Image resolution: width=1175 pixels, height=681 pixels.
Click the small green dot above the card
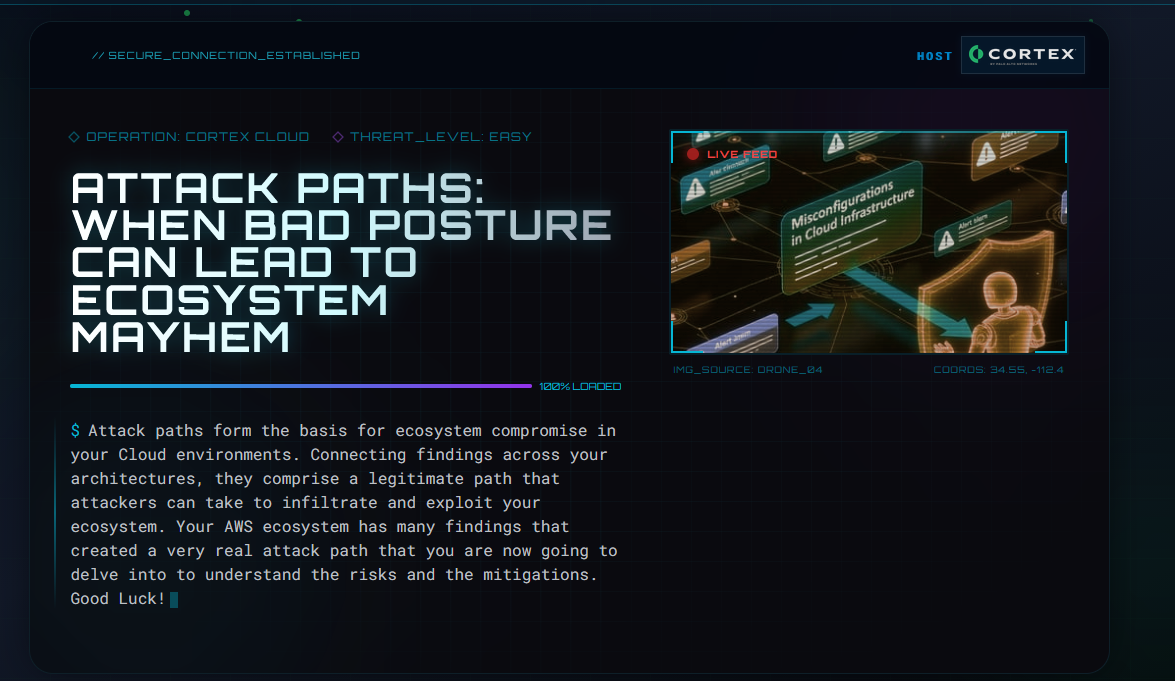click(187, 13)
